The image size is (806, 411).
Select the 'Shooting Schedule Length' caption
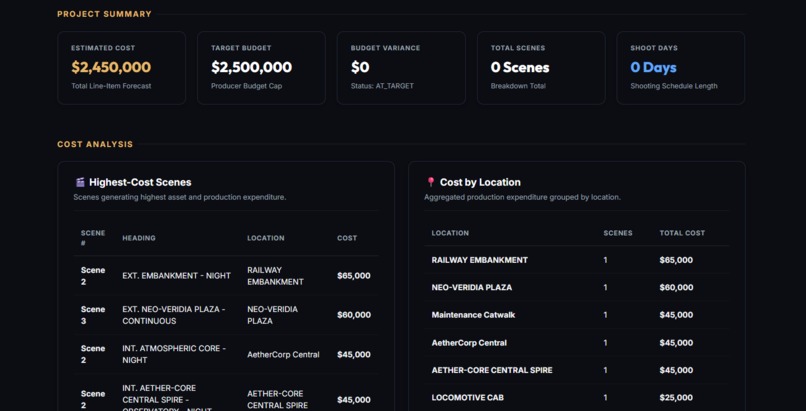click(x=674, y=86)
